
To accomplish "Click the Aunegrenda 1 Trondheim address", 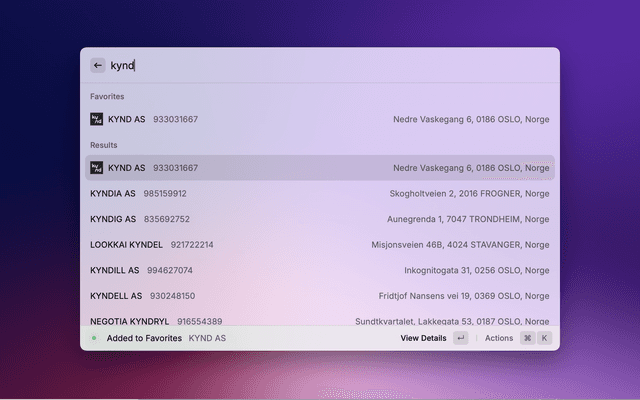I will coord(467,219).
